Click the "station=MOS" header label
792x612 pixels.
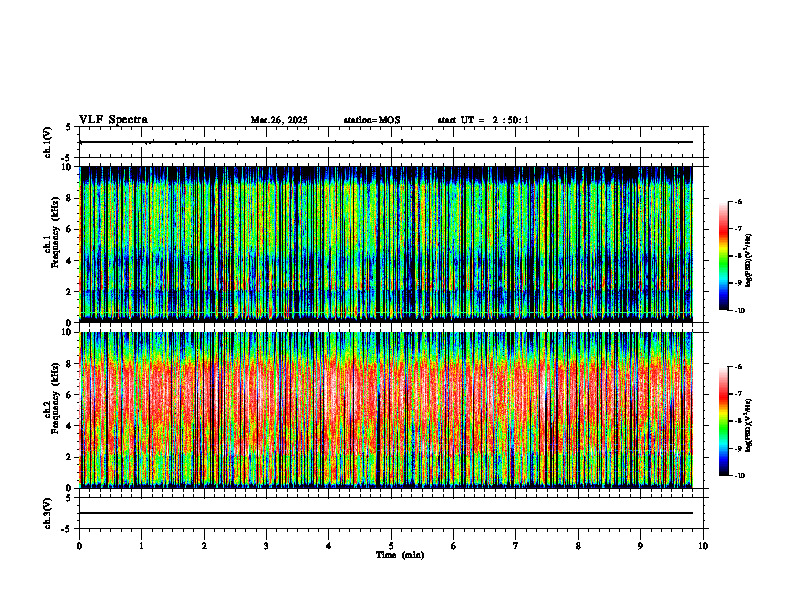(x=372, y=120)
